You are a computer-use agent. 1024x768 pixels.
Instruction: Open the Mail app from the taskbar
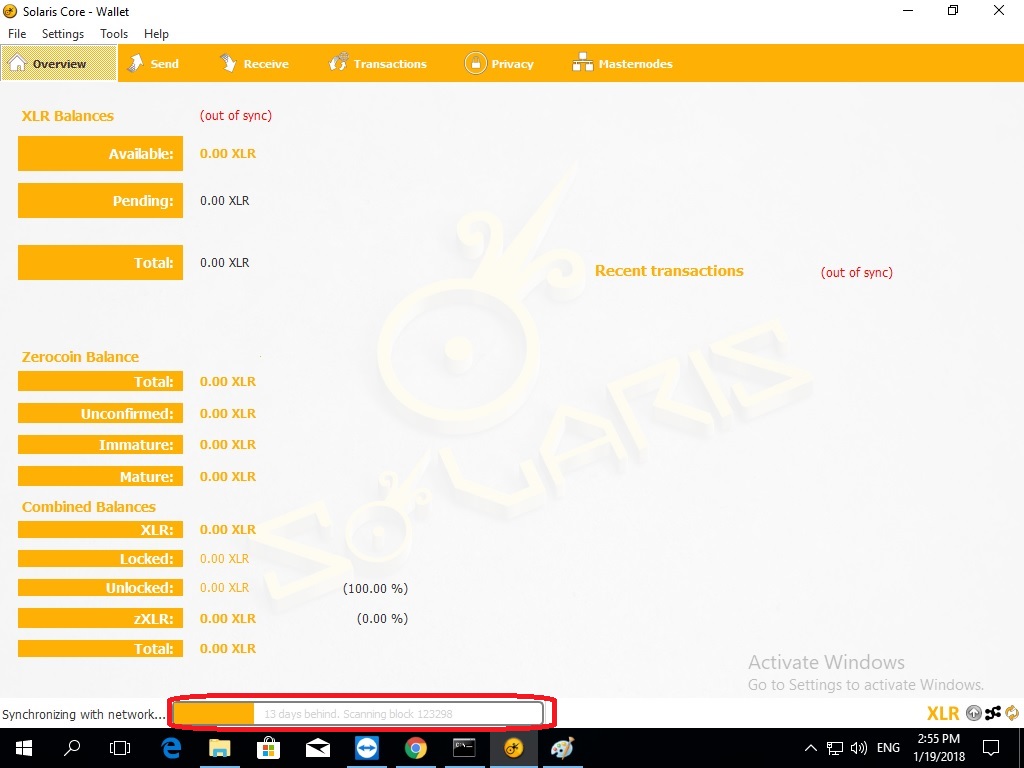[x=318, y=748]
